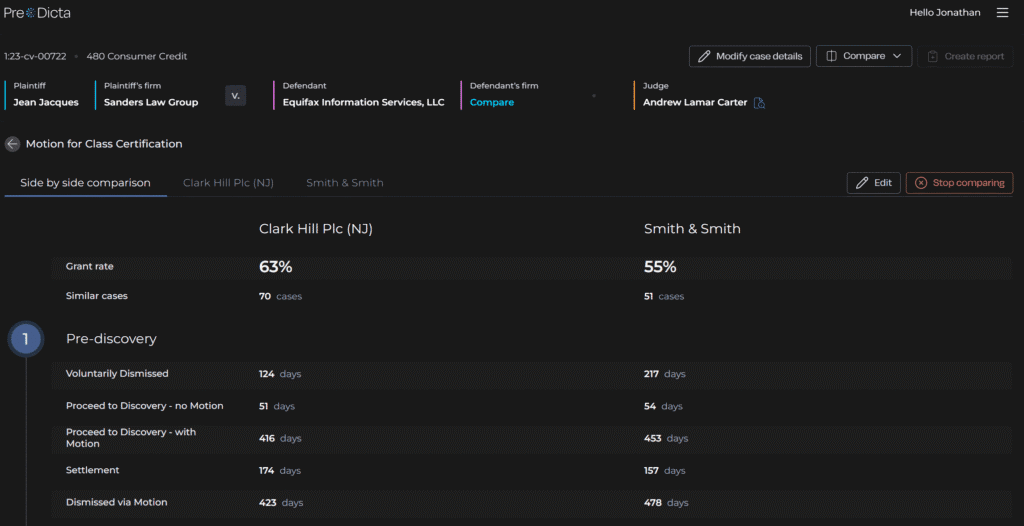Click the 70 cases value
The height and width of the screenshot is (526, 1024).
tap(281, 297)
